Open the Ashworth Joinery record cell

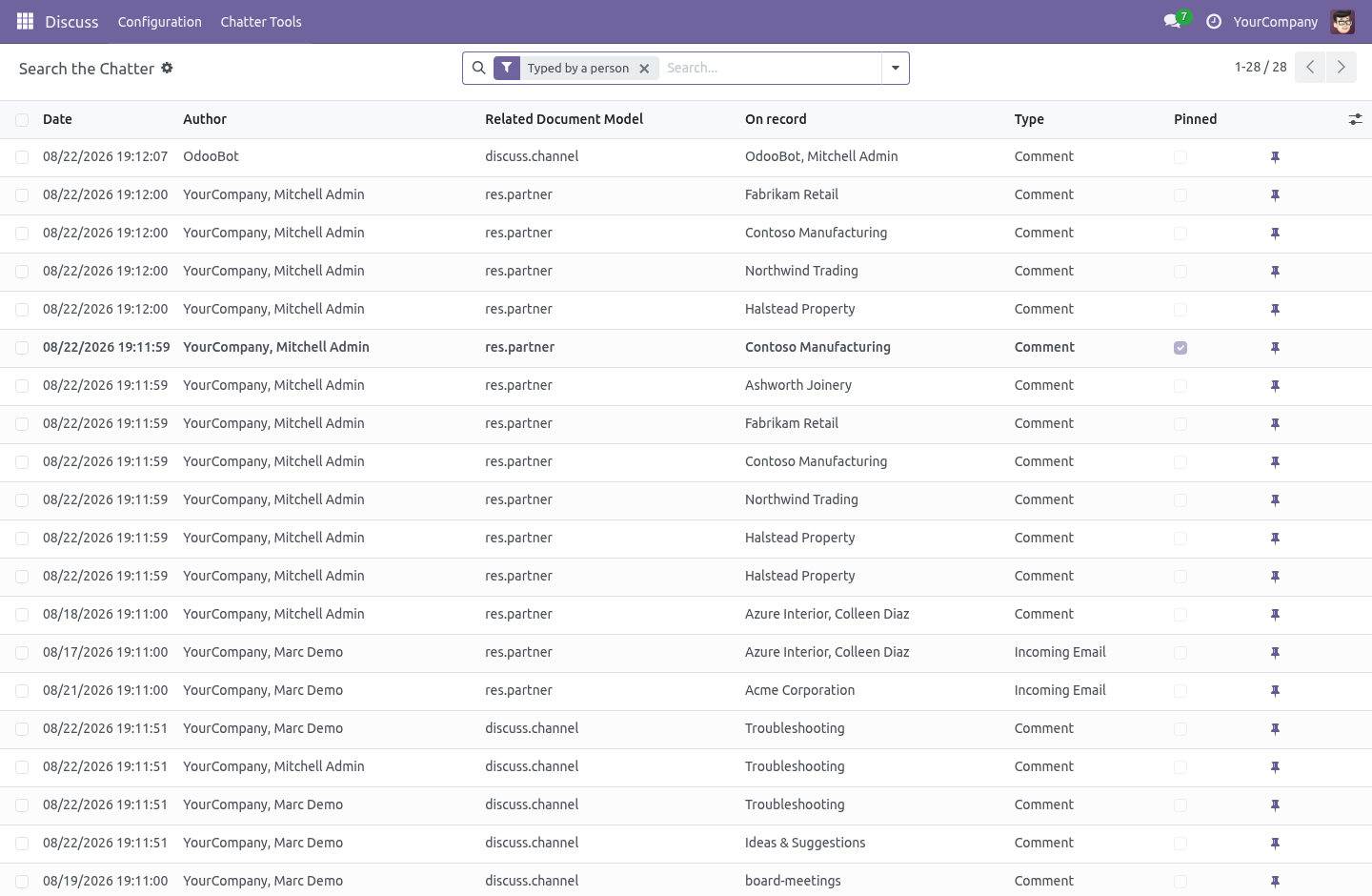798,385
